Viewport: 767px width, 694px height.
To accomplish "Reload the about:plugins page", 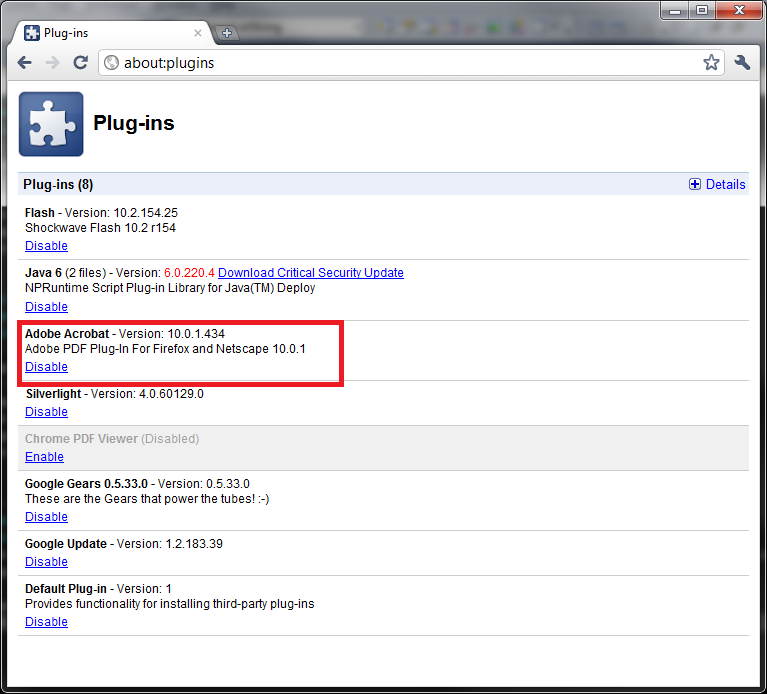I will (x=80, y=63).
